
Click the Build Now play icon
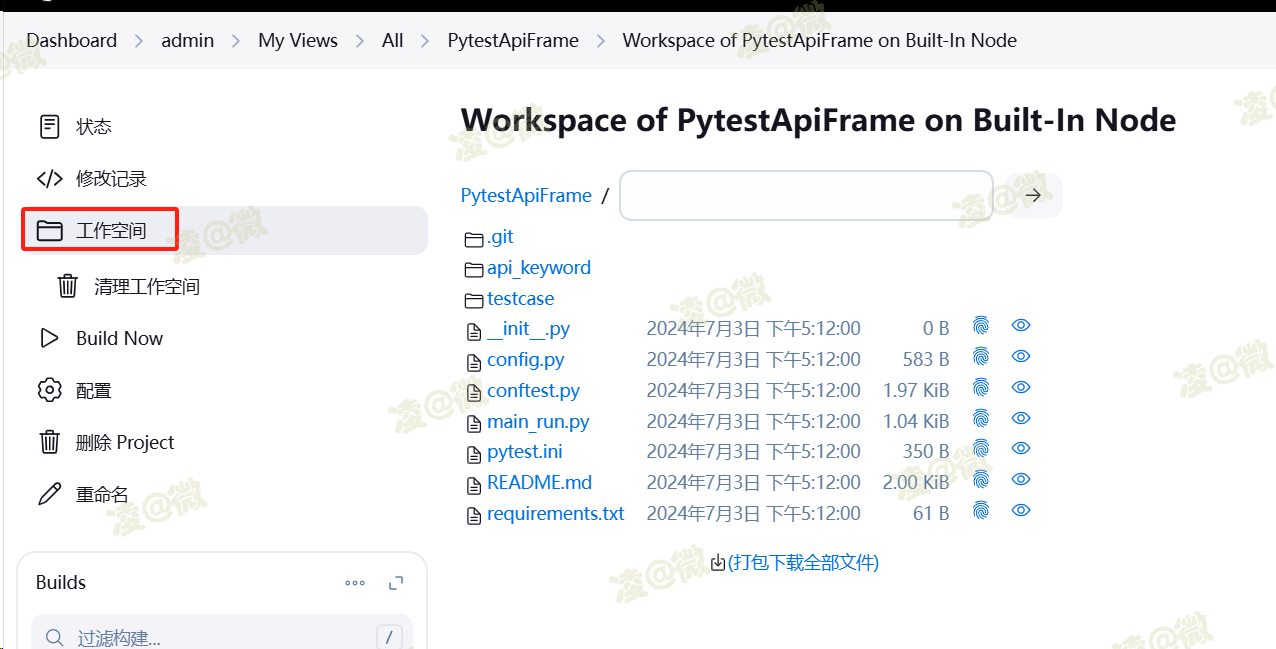pyautogui.click(x=49, y=338)
